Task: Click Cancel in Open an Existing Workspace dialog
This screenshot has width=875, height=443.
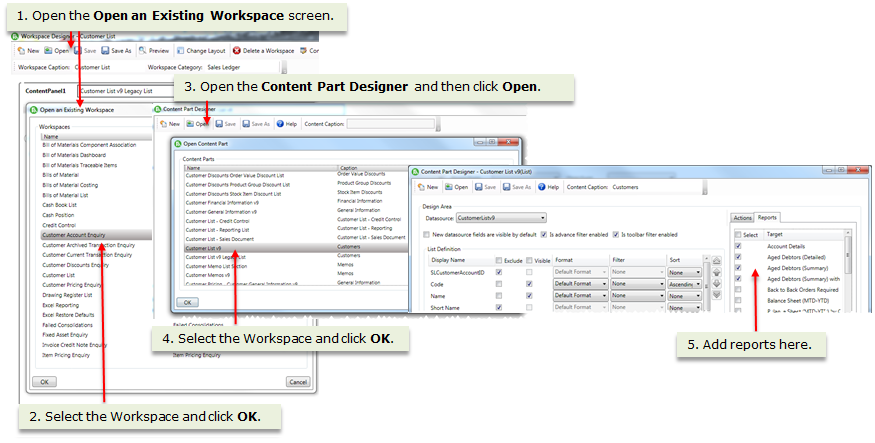Action: [x=297, y=381]
